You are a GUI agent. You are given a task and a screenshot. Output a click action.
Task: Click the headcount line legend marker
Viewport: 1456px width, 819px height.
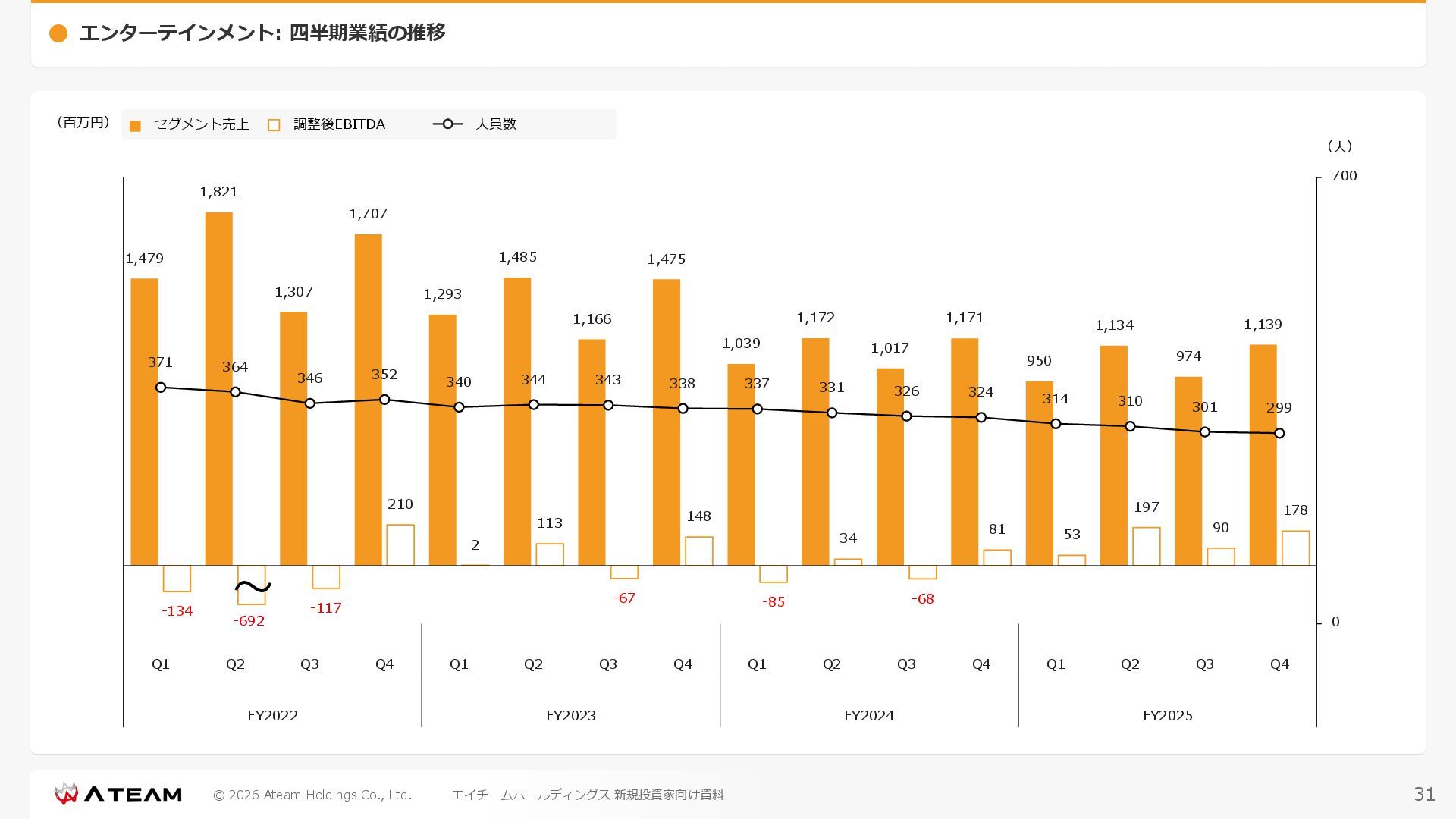click(x=447, y=124)
